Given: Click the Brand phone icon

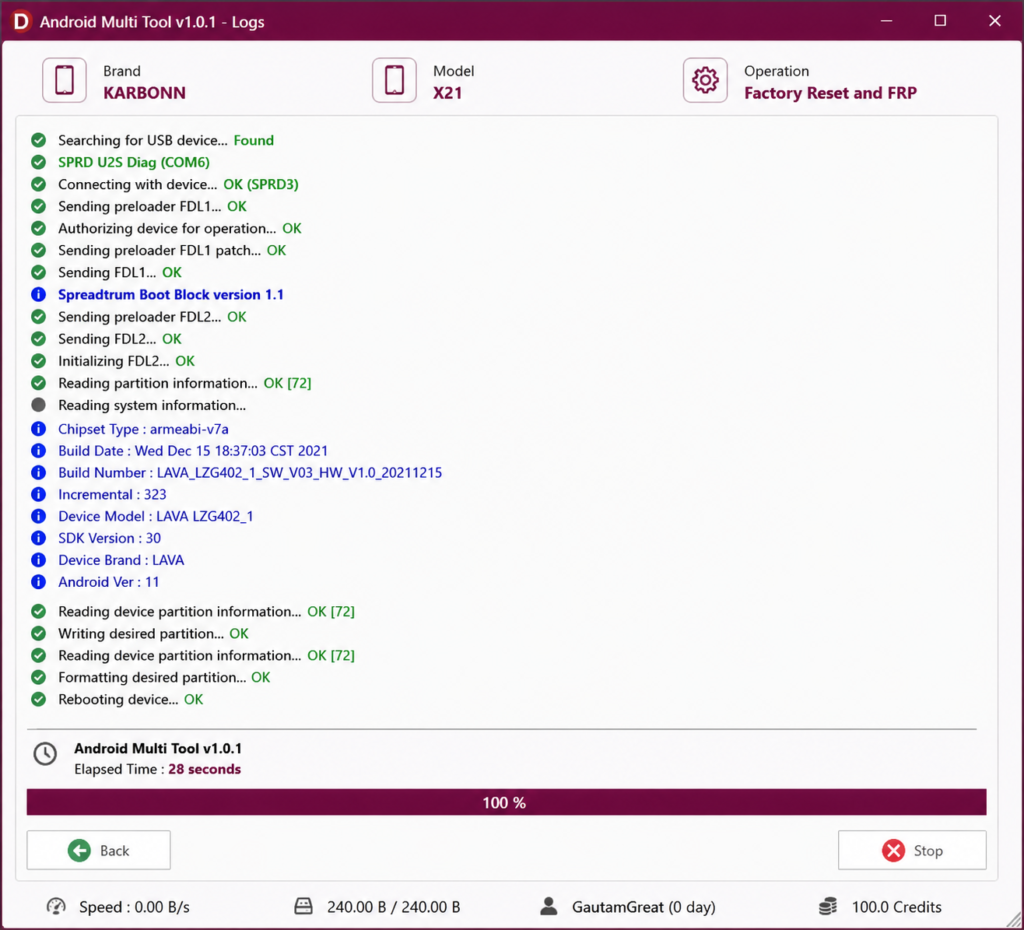Looking at the screenshot, I should pos(65,80).
